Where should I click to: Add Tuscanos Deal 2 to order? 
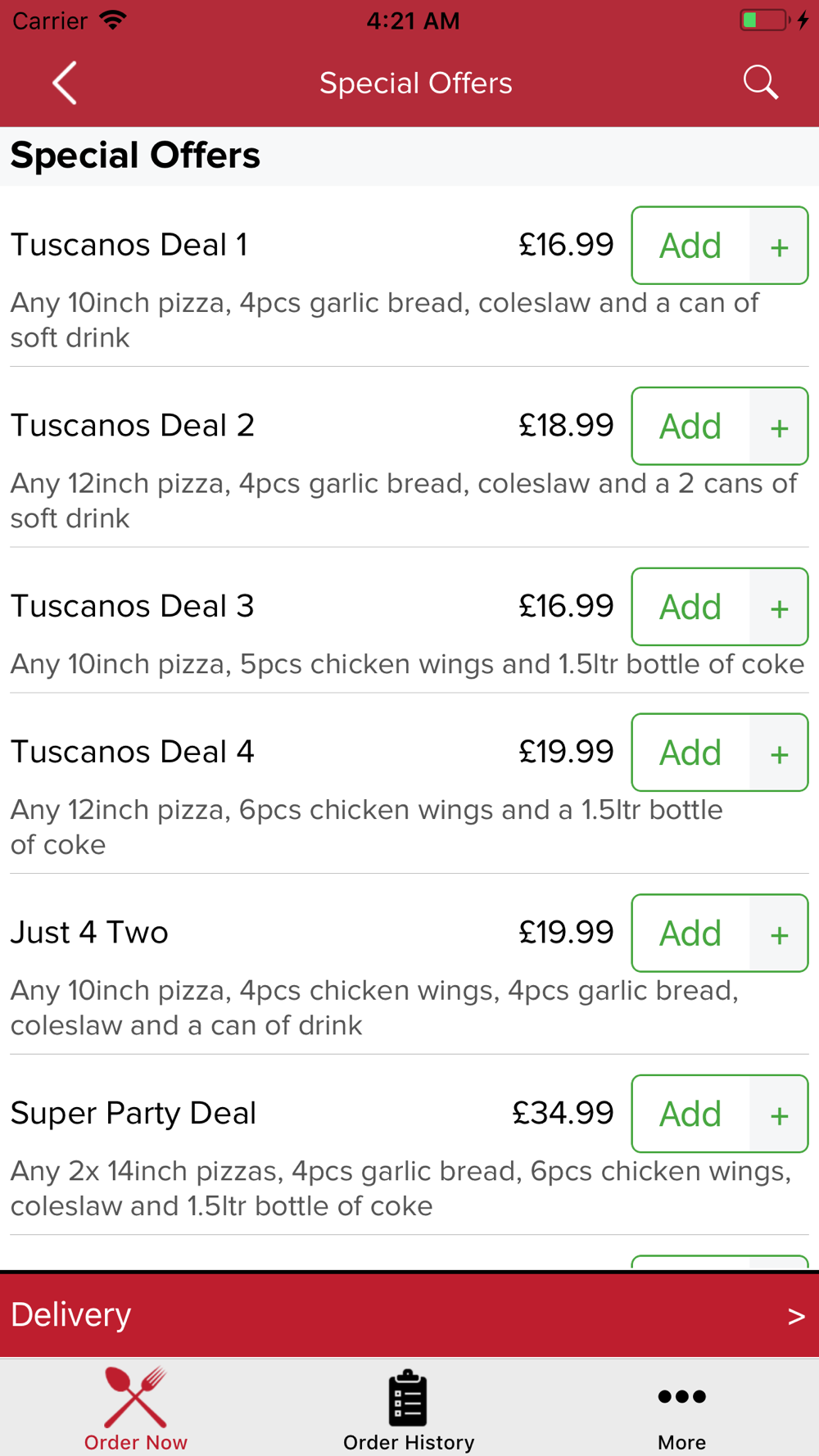690,427
